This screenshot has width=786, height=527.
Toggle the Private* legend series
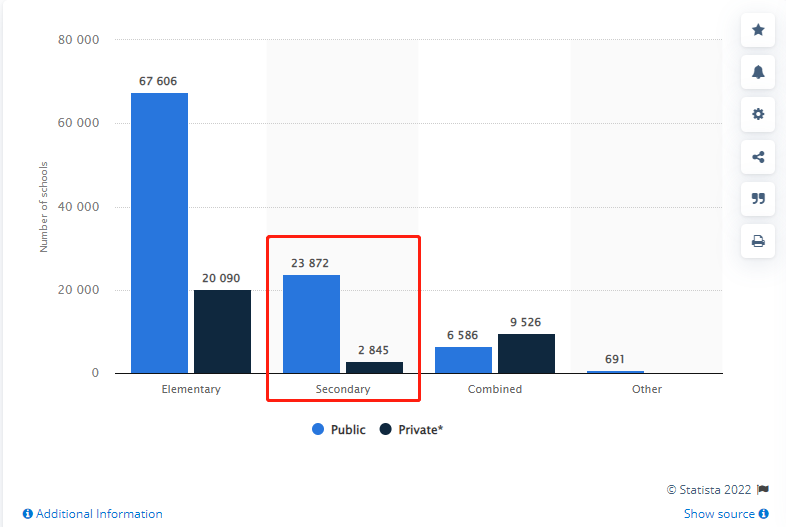point(411,430)
